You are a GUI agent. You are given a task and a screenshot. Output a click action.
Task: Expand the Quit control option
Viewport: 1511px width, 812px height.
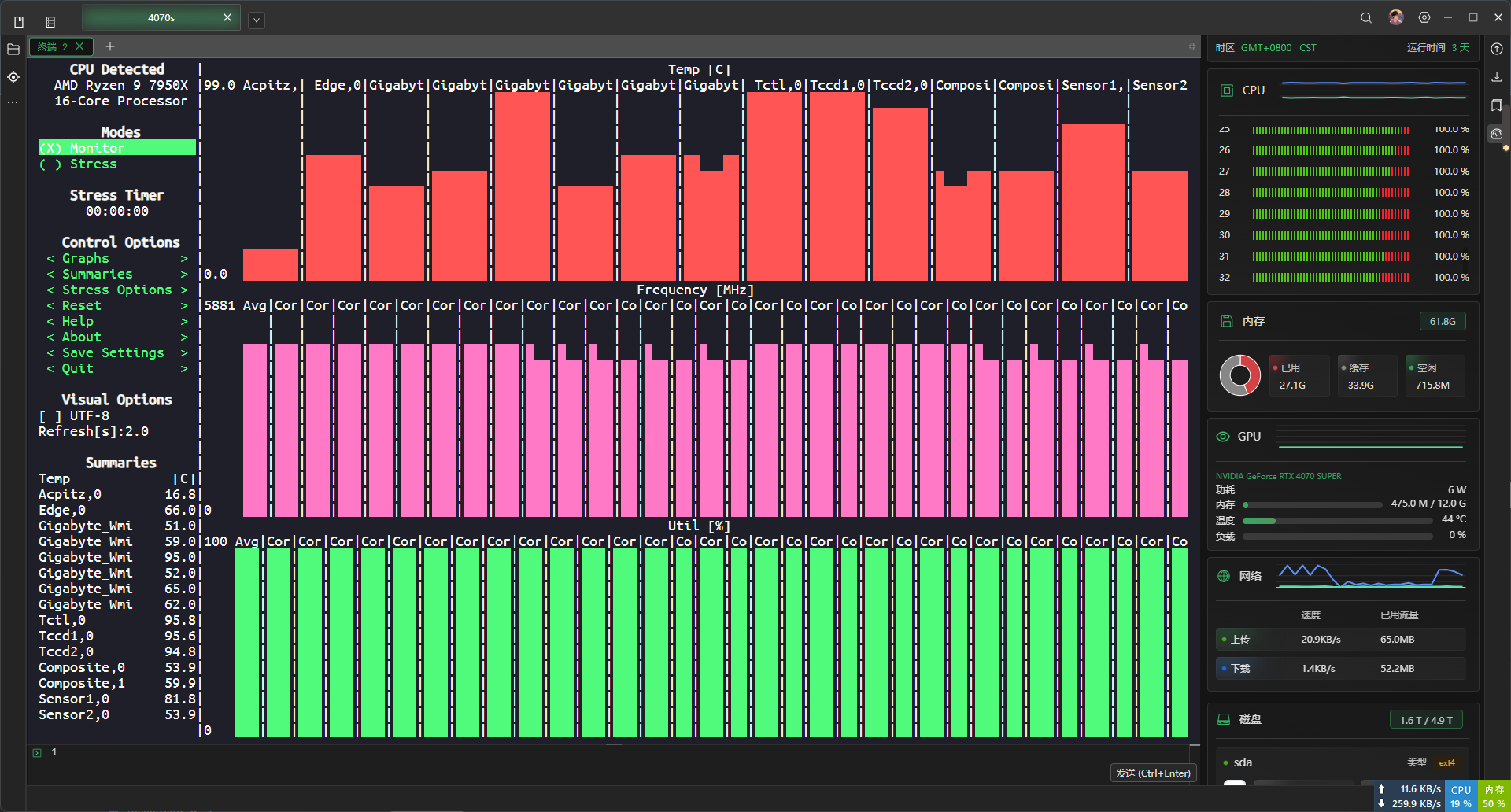[116, 368]
